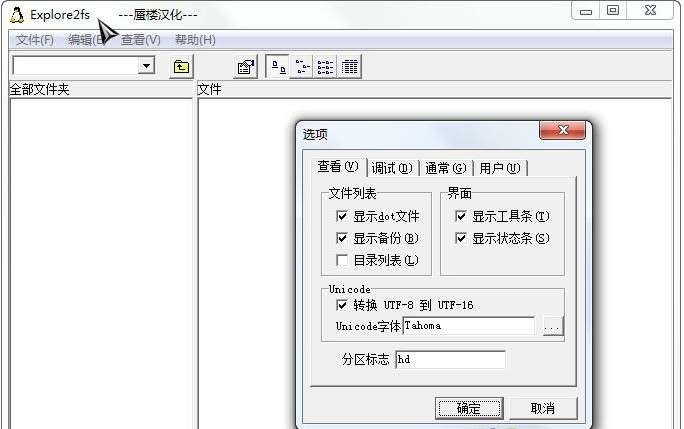The width and height of the screenshot is (684, 429).
Task: Click into the 分区标志 input field
Action: (x=450, y=360)
